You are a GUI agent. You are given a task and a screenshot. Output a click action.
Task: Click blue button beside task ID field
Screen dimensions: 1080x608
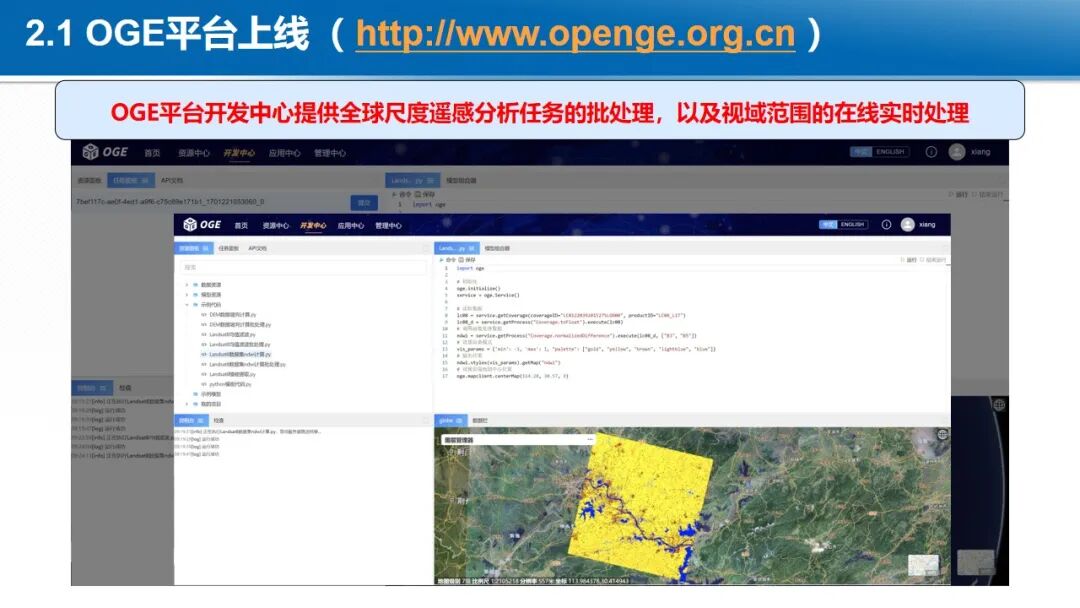click(364, 202)
